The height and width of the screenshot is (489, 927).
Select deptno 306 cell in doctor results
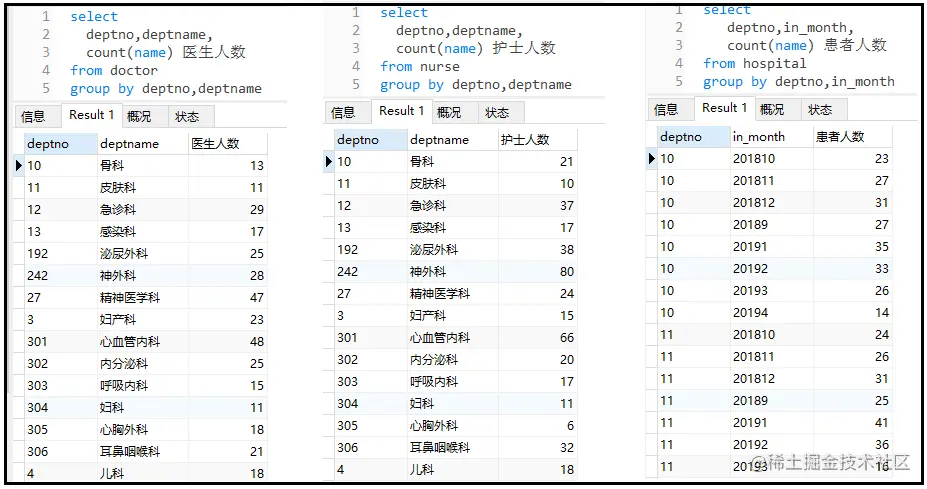(60, 452)
